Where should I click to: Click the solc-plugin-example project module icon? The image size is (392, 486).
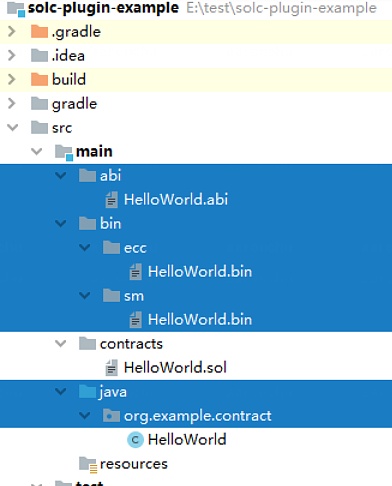(x=16, y=8)
